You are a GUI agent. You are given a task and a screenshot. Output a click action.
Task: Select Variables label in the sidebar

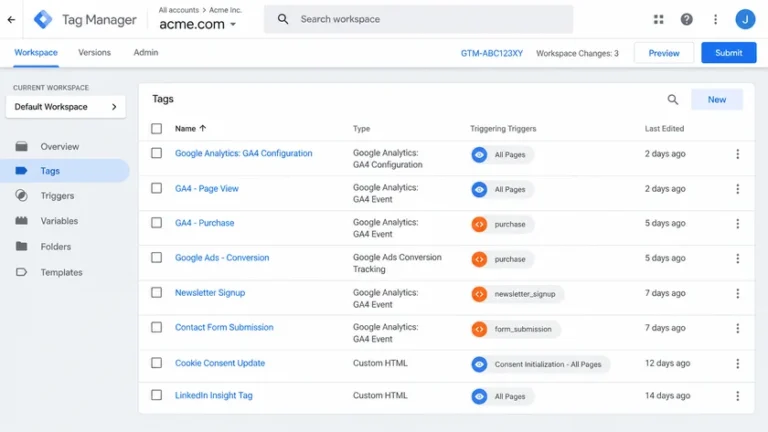(x=59, y=221)
